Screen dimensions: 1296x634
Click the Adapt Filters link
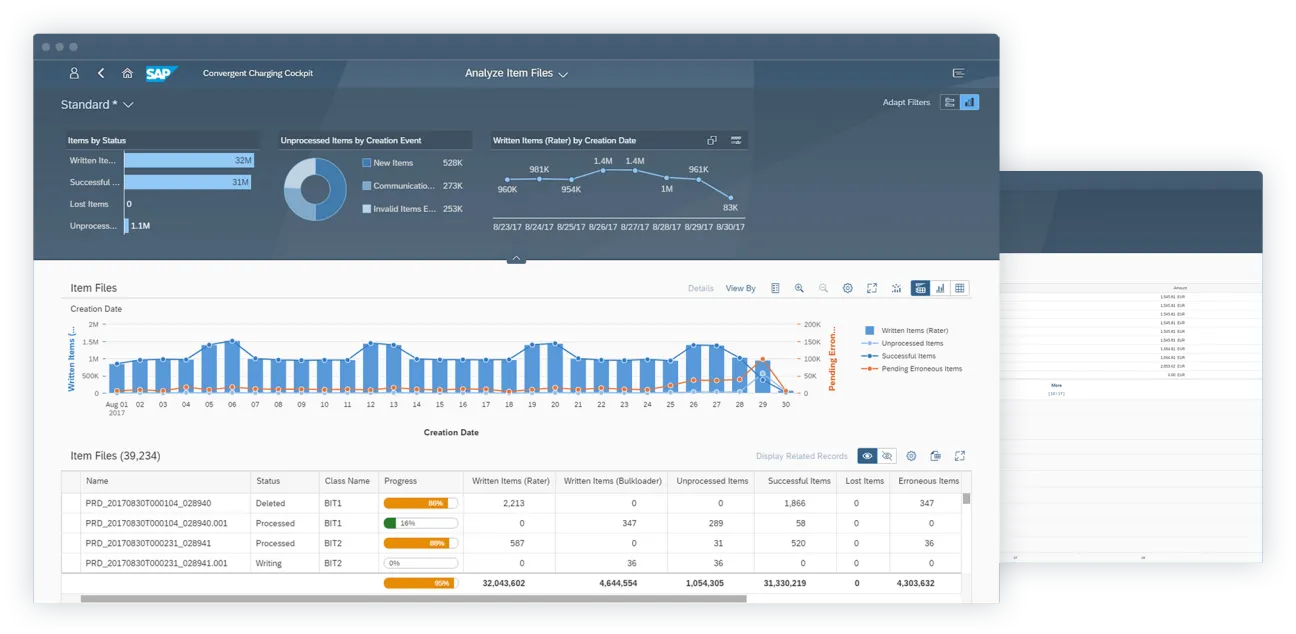click(x=905, y=101)
